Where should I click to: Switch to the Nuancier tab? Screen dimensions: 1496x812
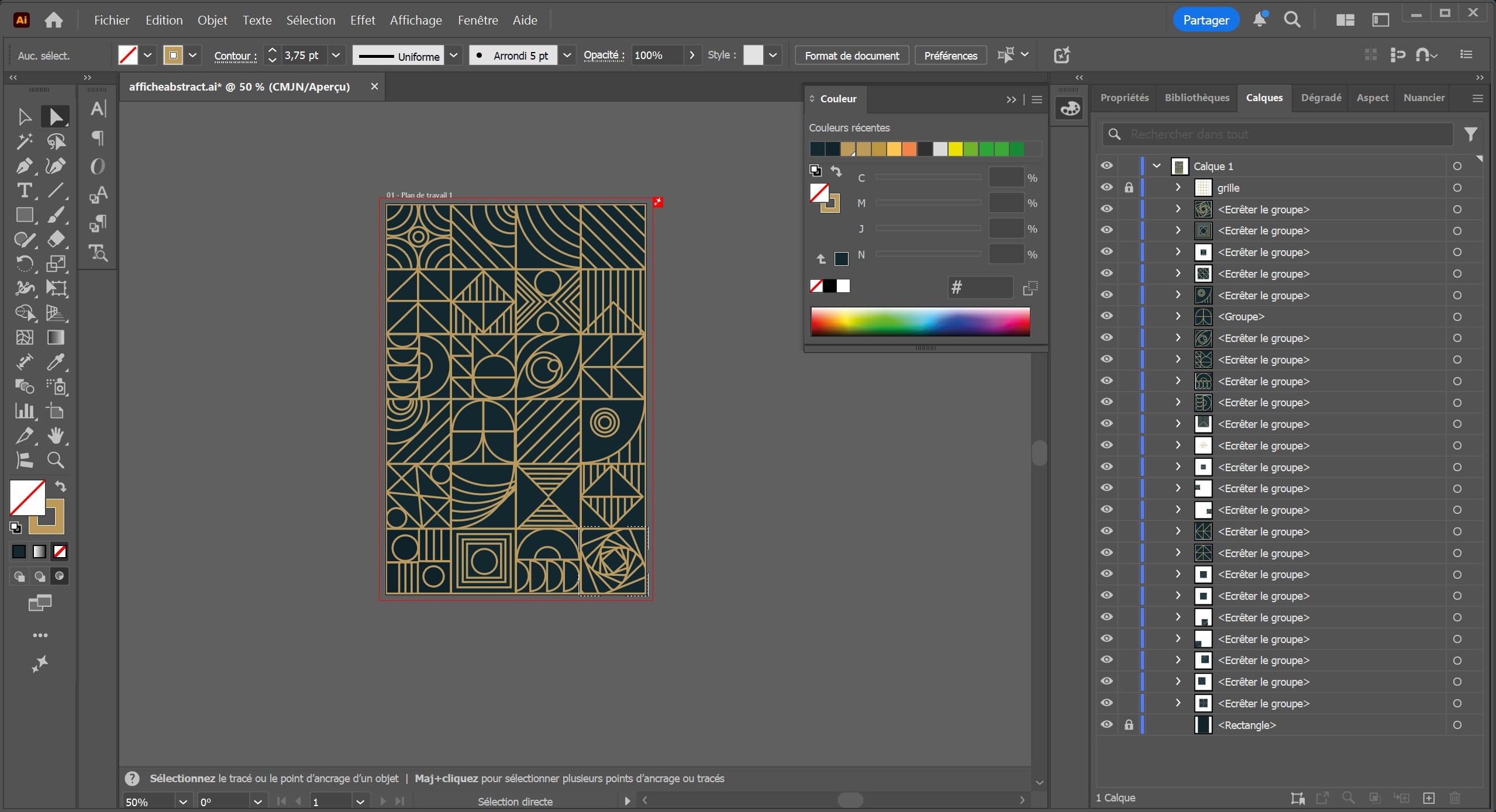(x=1423, y=98)
